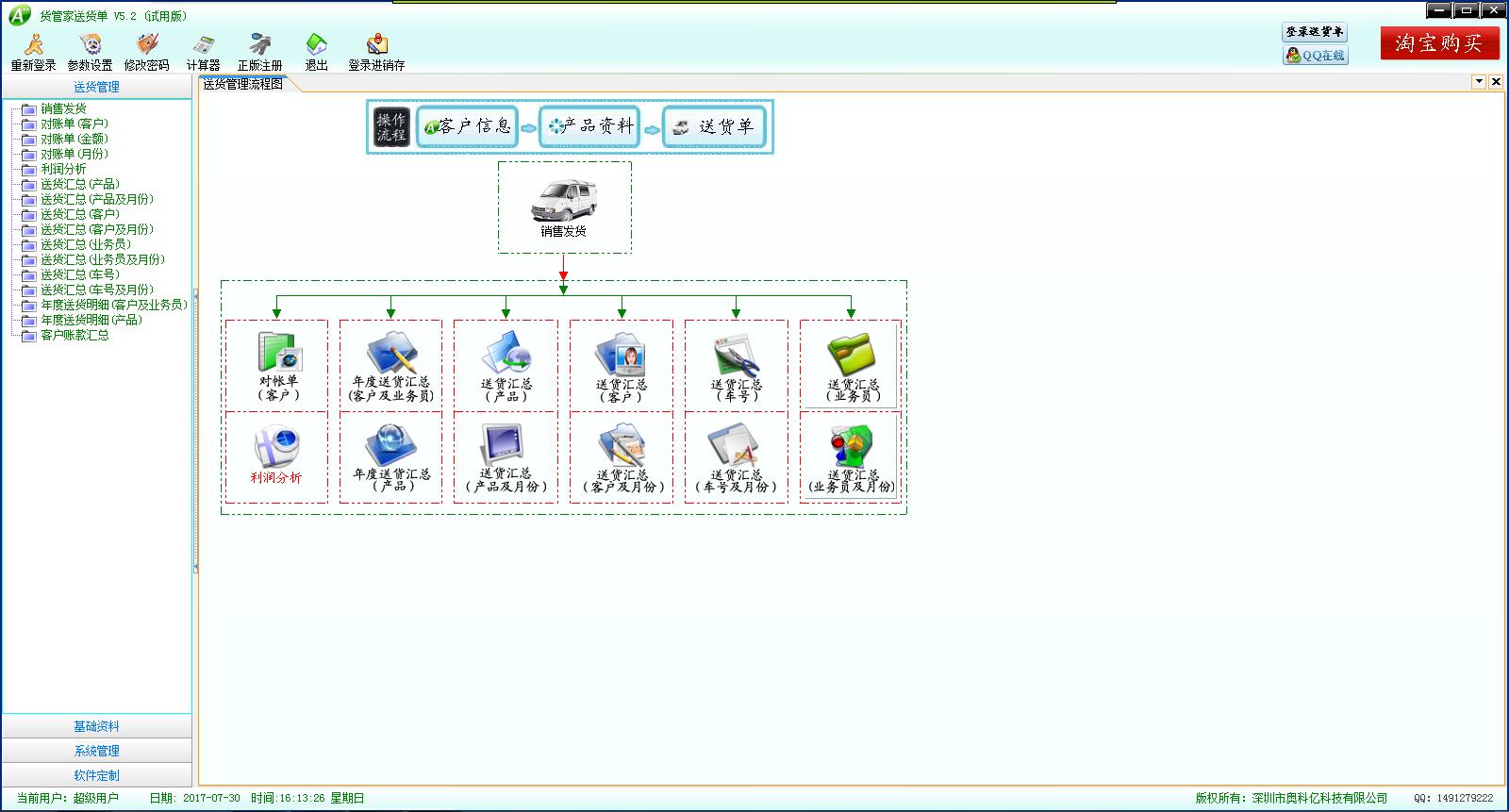Select 送货汇总(客户及月份) tree item
Image resolution: width=1509 pixels, height=812 pixels.
point(97,229)
